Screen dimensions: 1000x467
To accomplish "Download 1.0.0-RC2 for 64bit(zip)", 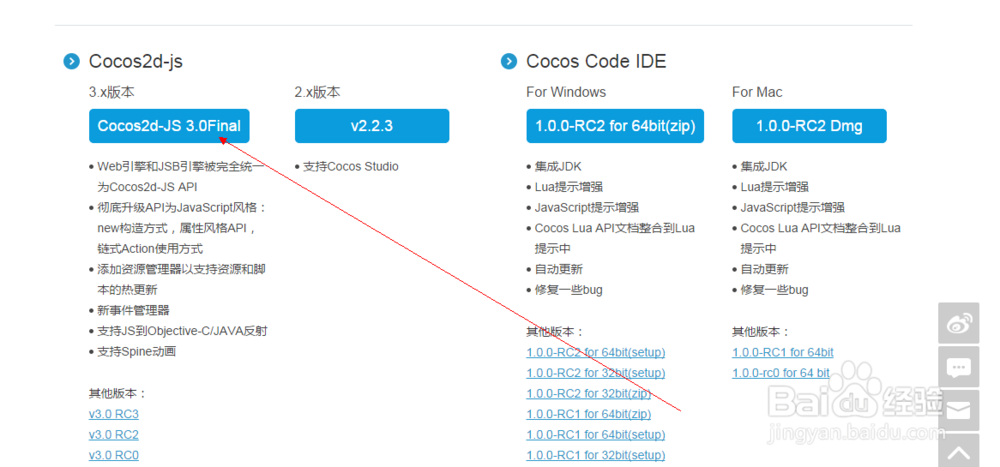I will [x=615, y=126].
